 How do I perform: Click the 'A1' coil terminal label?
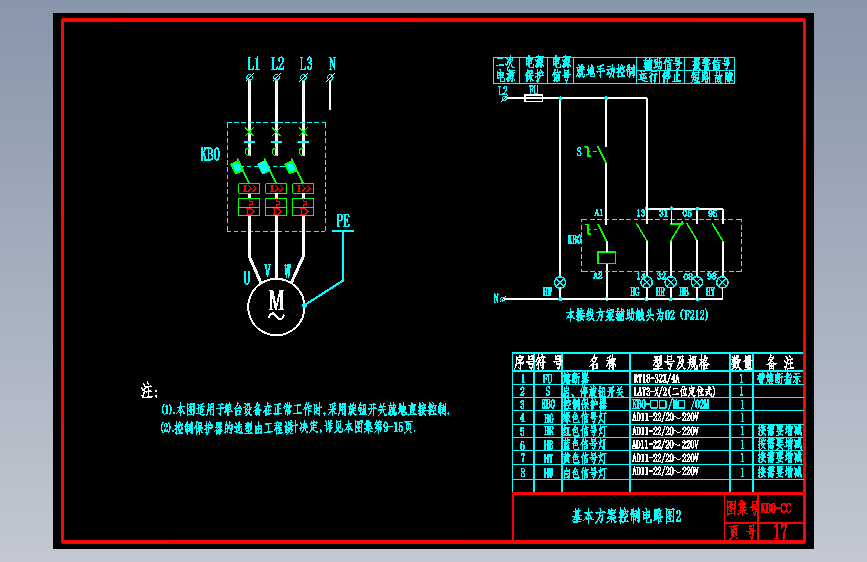click(598, 213)
